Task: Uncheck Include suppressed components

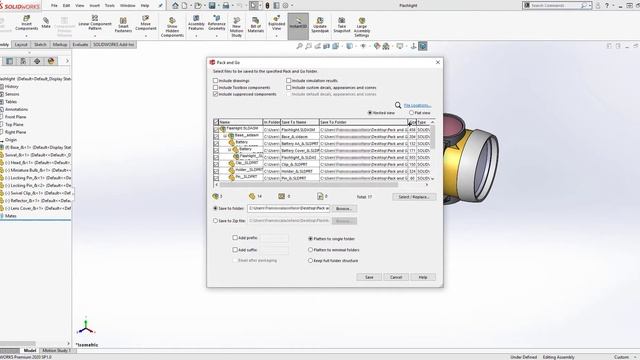Action: coord(216,94)
